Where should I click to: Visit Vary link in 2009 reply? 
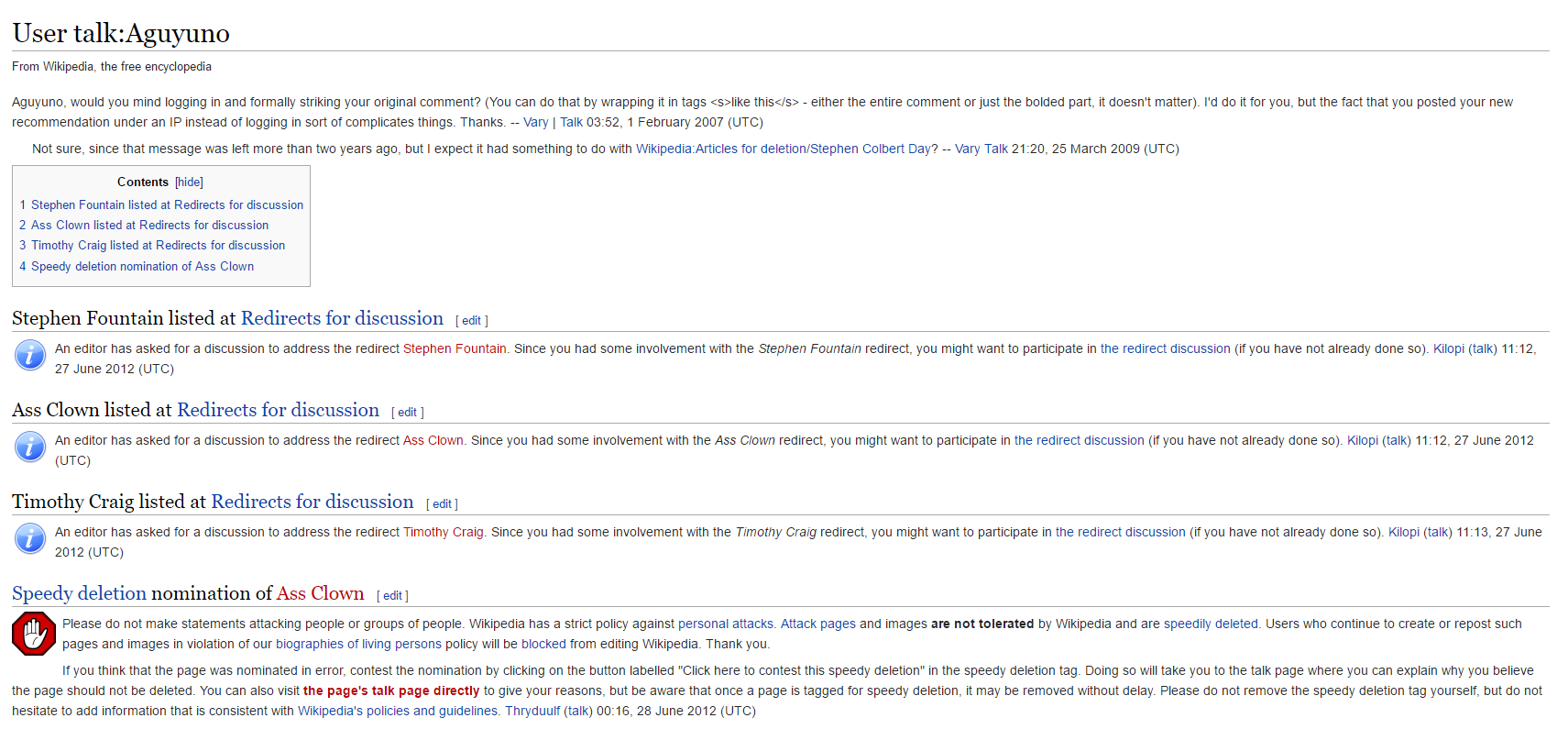click(968, 149)
